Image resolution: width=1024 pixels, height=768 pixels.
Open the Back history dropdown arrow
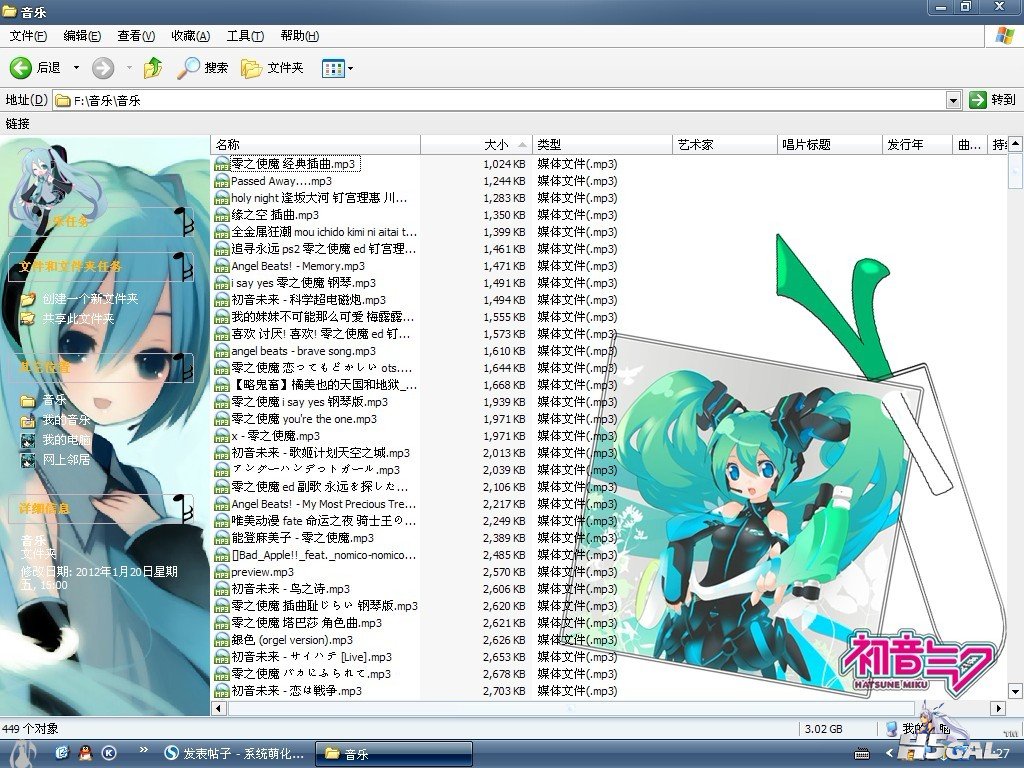coord(76,67)
